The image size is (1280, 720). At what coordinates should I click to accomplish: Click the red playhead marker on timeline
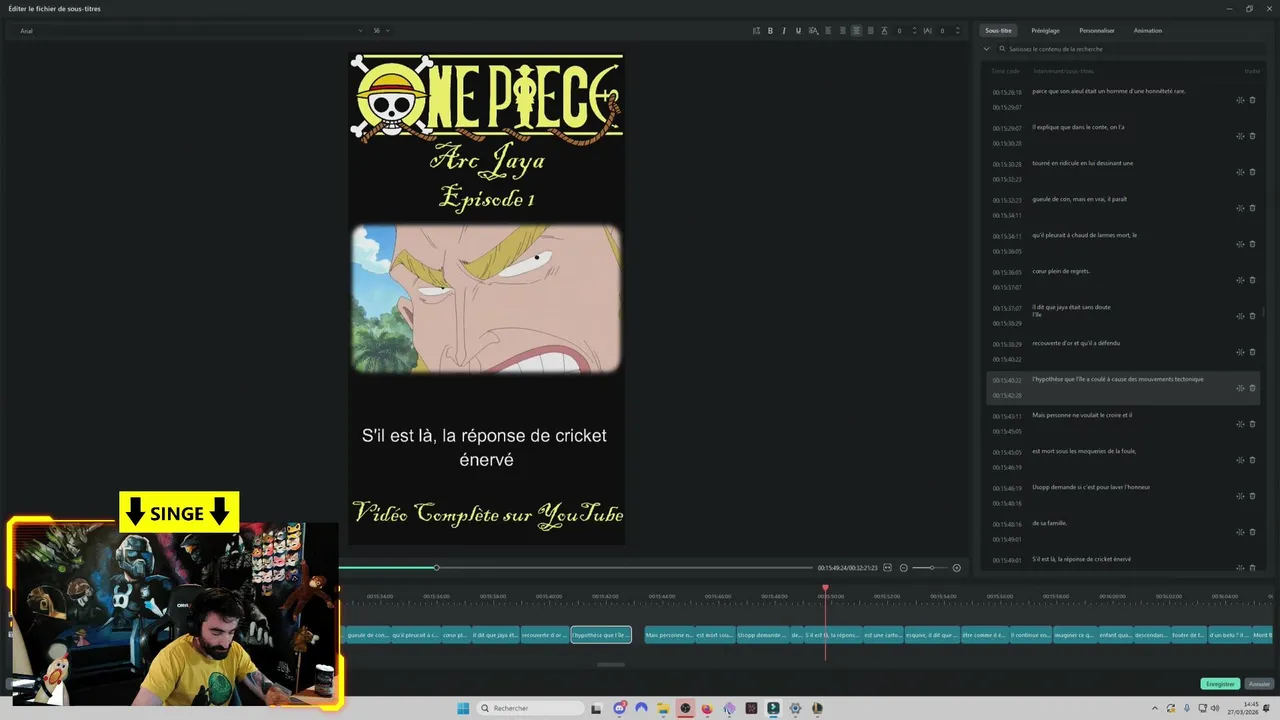coord(825,588)
